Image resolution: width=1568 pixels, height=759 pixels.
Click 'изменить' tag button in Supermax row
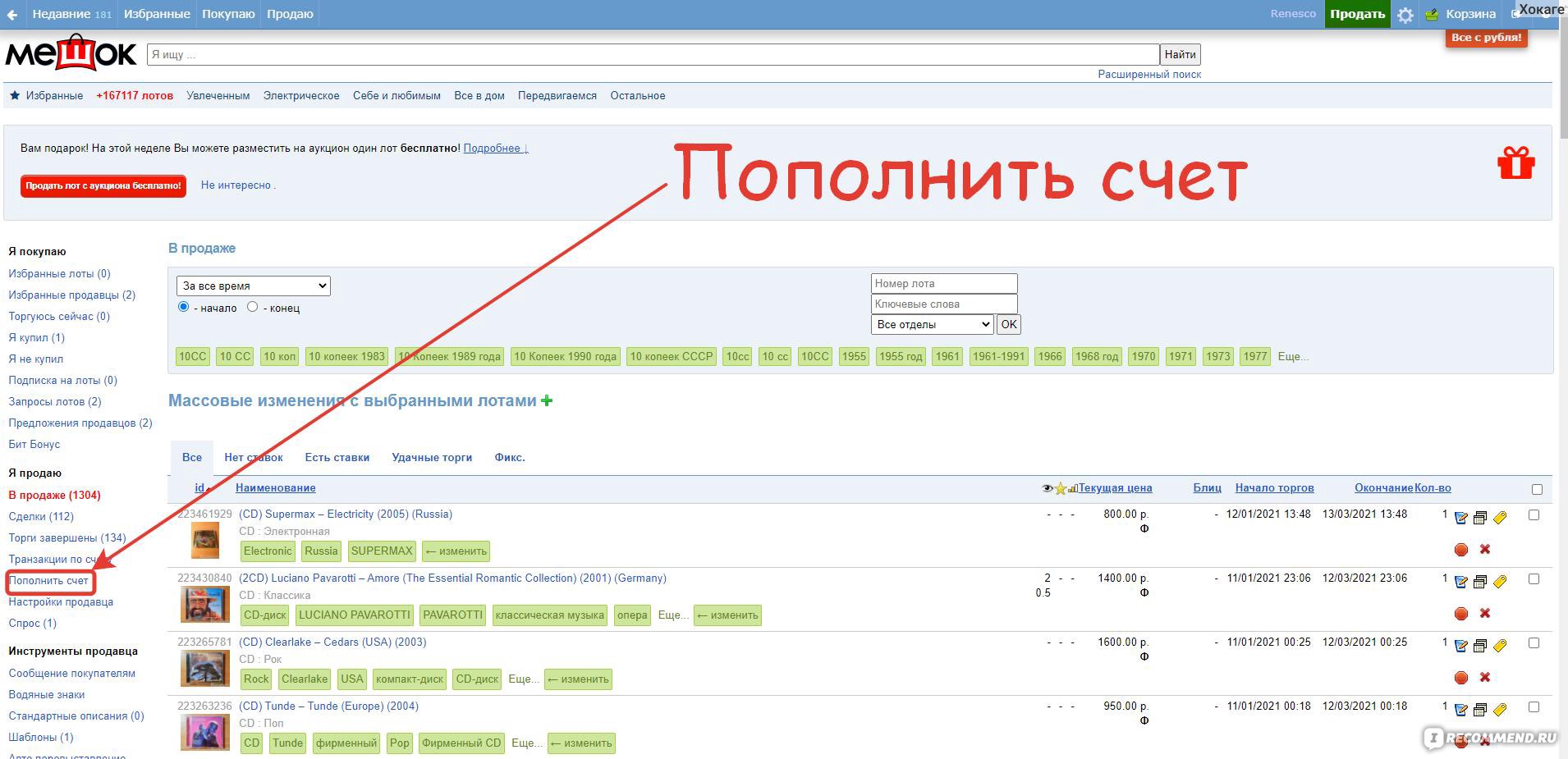456,551
